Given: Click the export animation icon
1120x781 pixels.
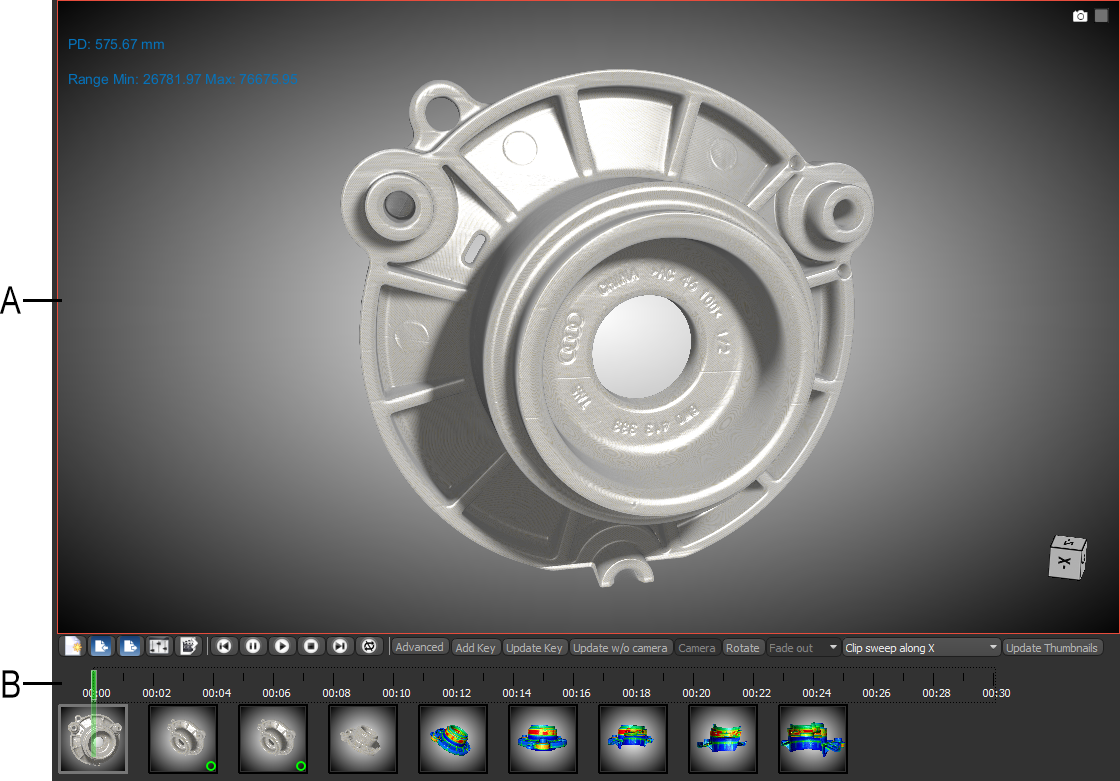Looking at the screenshot, I should [x=129, y=646].
